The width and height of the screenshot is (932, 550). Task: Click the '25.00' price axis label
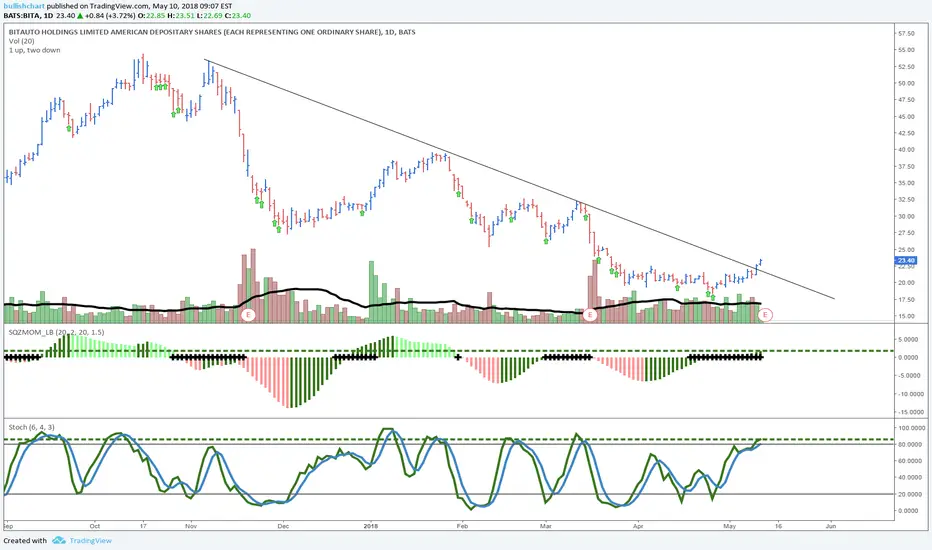tap(907, 250)
